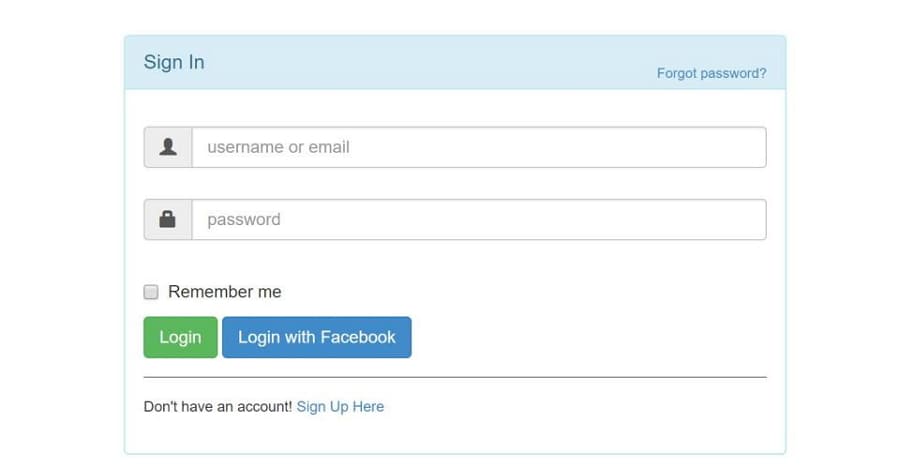
Task: Click the "Don't have an account!" text
Action: pos(218,407)
